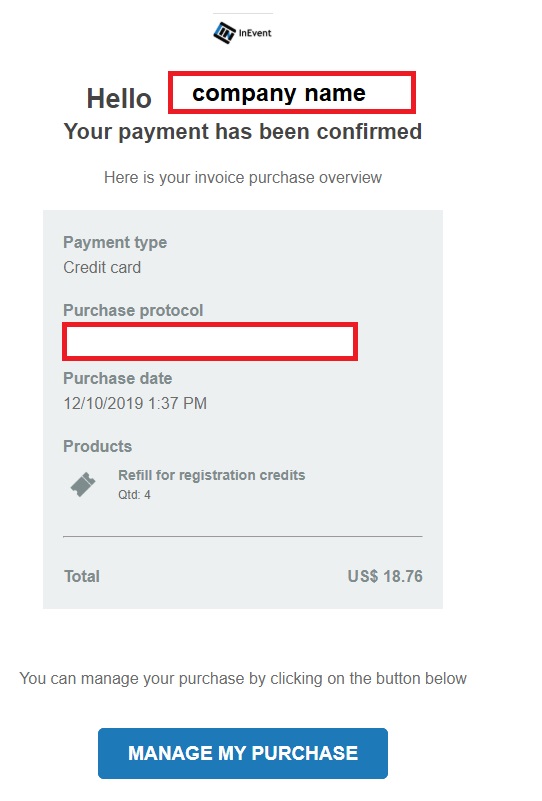Select the Credit card value

tap(102, 267)
